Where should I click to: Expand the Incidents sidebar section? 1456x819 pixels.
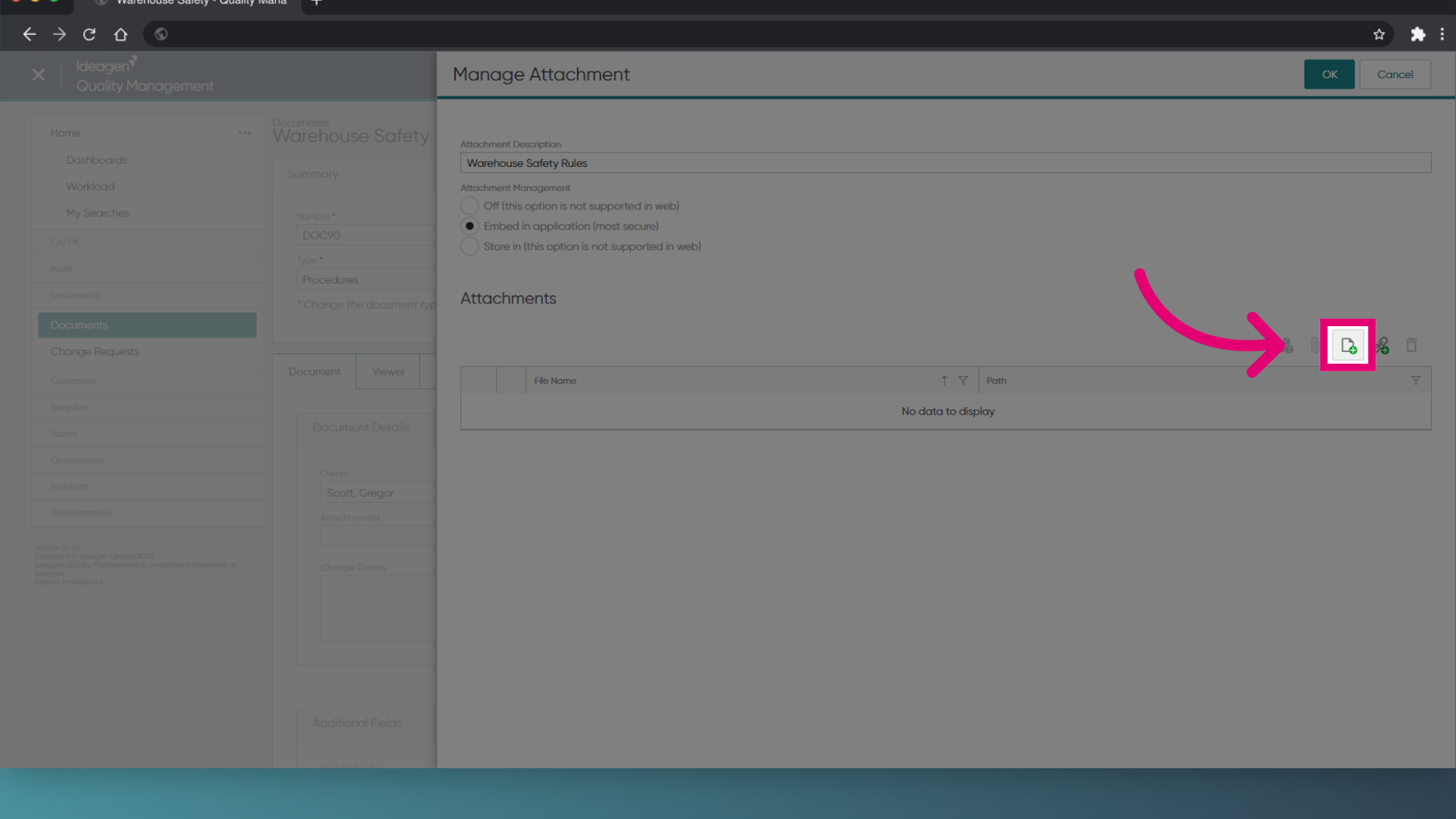148,487
